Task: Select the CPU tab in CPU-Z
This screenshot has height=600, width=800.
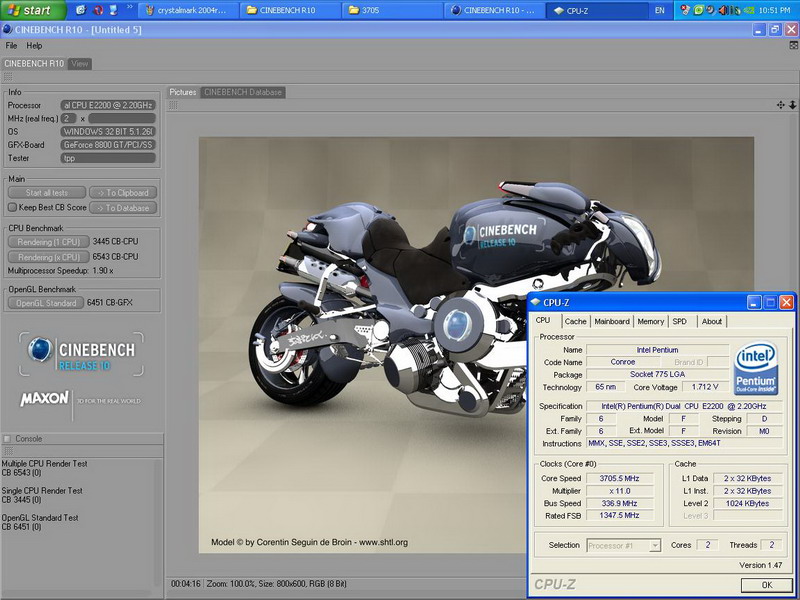Action: pos(543,320)
